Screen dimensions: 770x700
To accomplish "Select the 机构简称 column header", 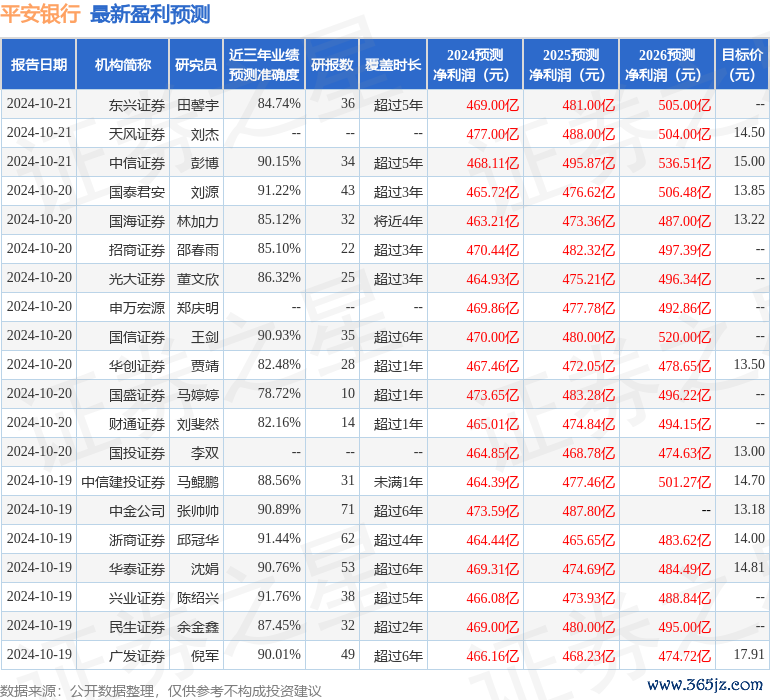I will coord(123,65).
